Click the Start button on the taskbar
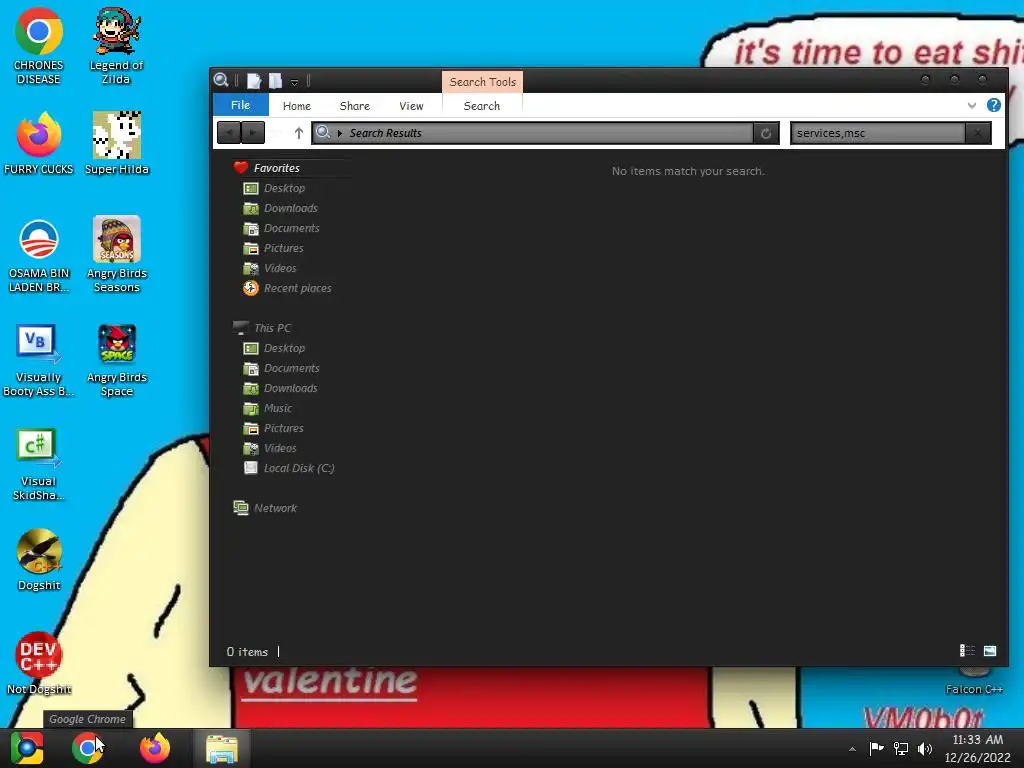1024x768 pixels. click(27, 748)
